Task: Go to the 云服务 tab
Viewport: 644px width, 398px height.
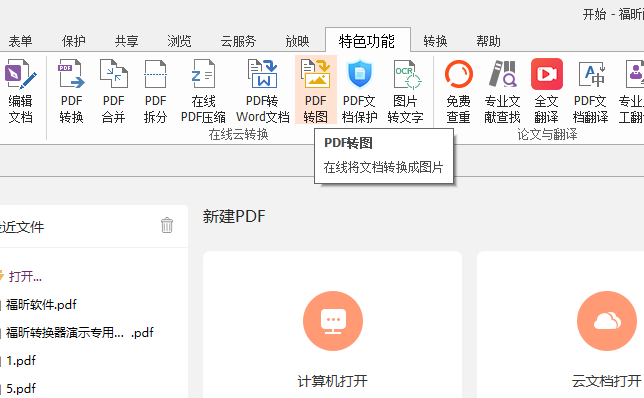Action: click(238, 41)
